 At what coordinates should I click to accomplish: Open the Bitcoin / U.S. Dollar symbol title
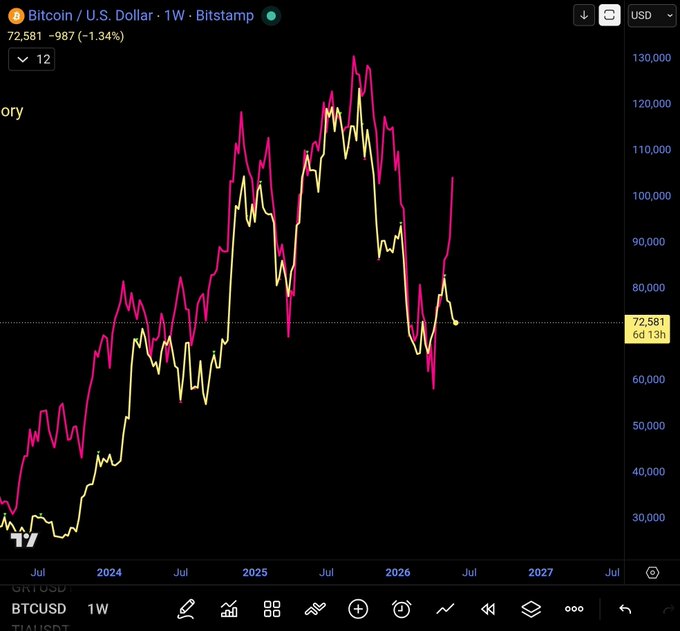(x=141, y=16)
